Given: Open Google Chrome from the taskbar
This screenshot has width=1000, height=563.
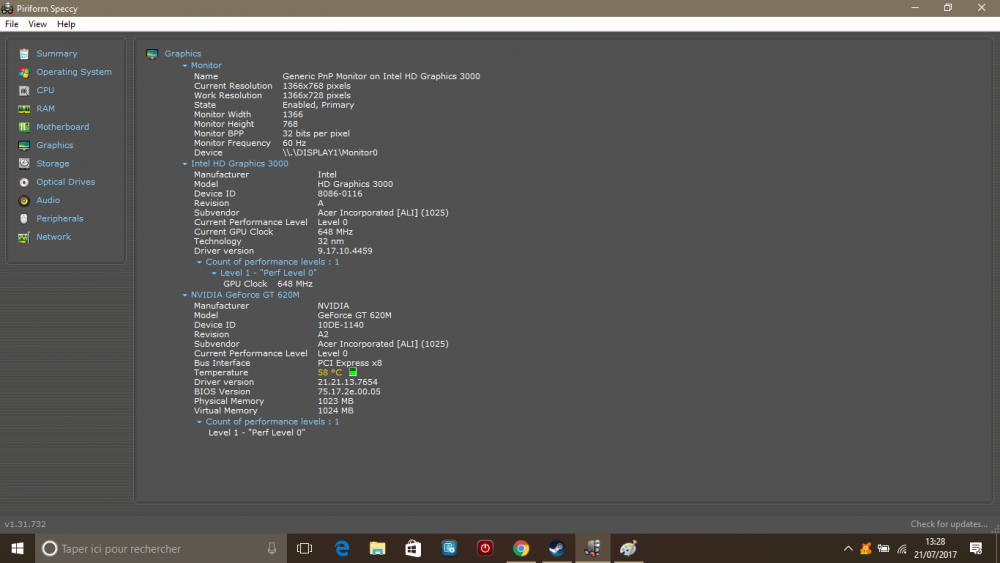Looking at the screenshot, I should [520, 548].
